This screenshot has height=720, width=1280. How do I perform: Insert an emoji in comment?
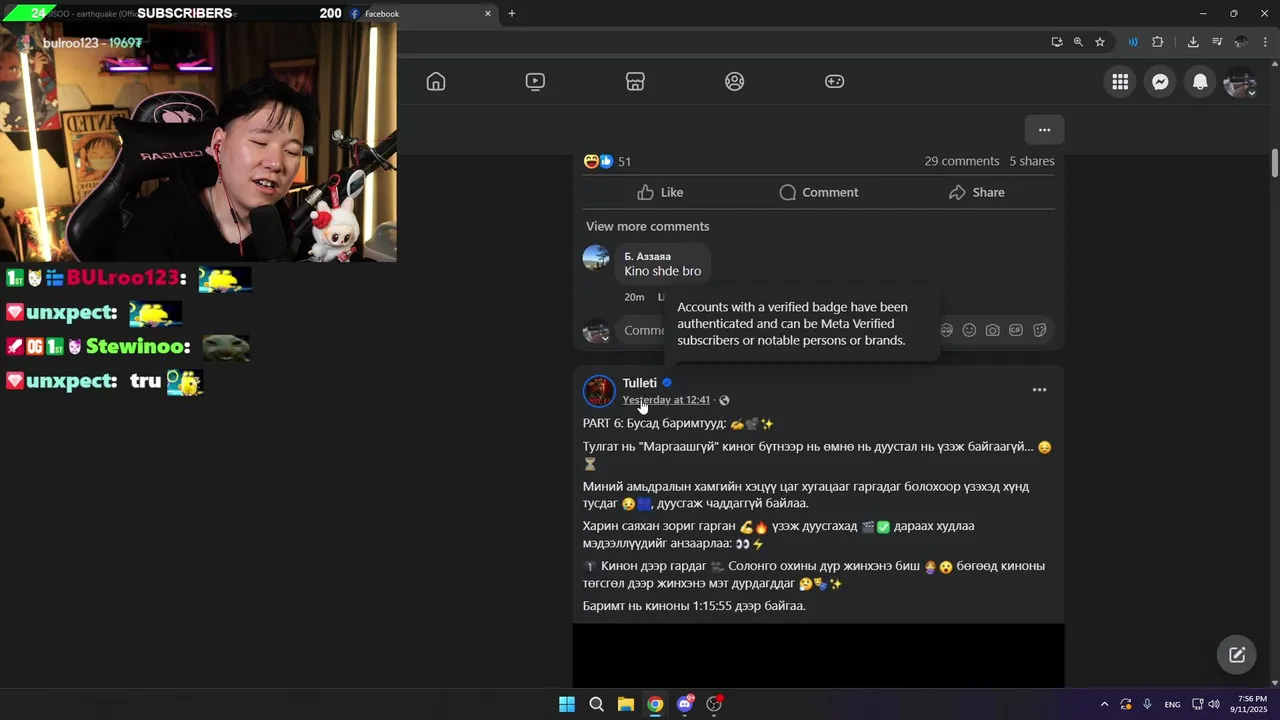click(x=969, y=330)
